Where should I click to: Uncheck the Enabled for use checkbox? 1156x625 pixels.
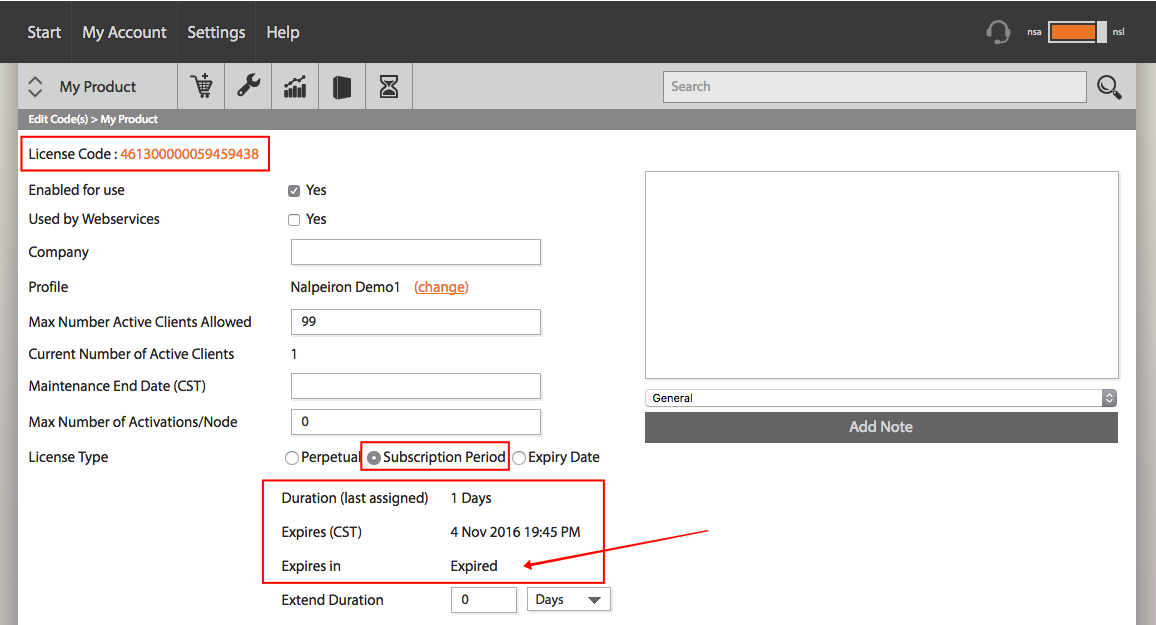[x=294, y=191]
